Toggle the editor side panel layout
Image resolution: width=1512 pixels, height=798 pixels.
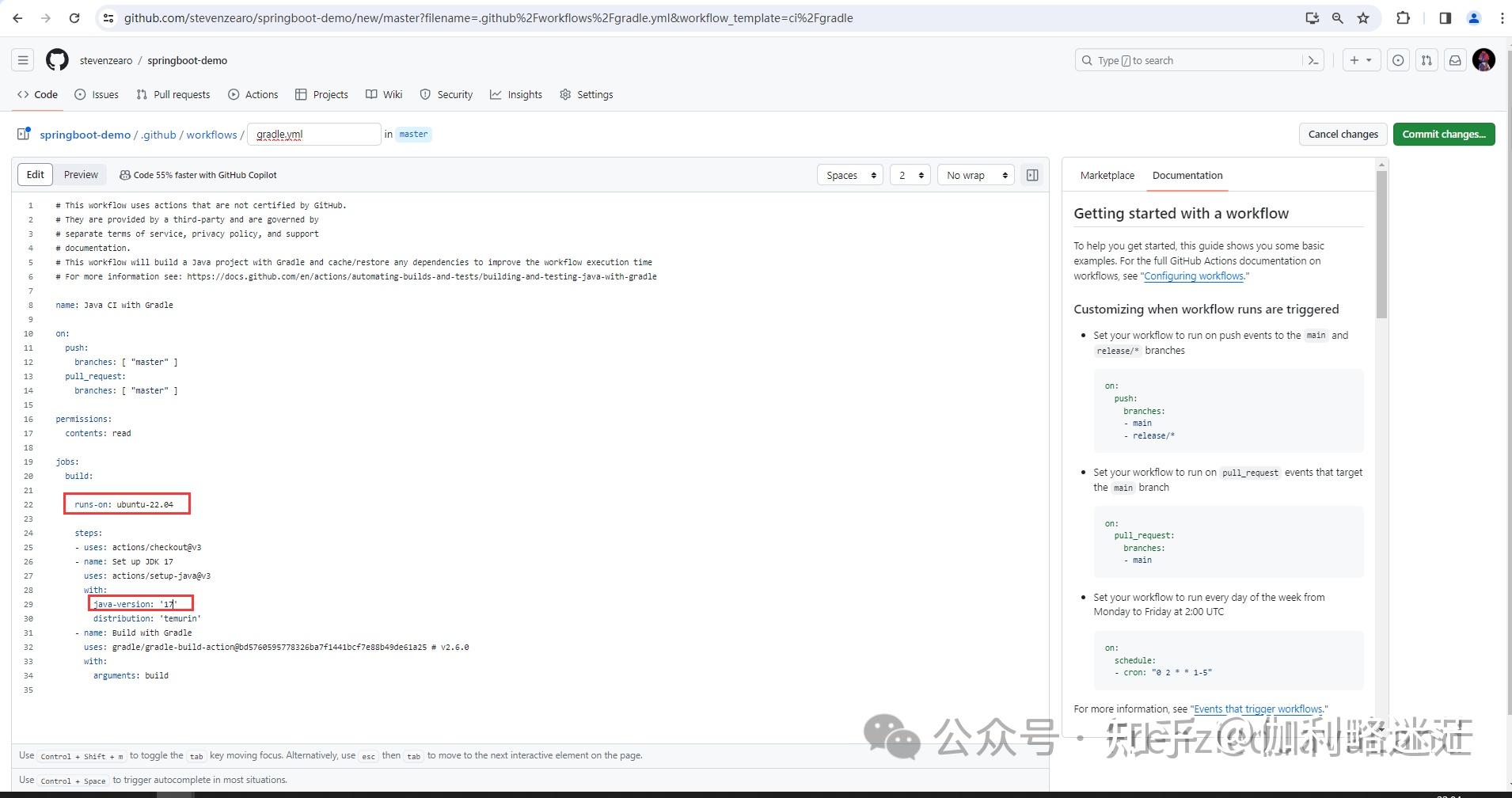[1032, 174]
